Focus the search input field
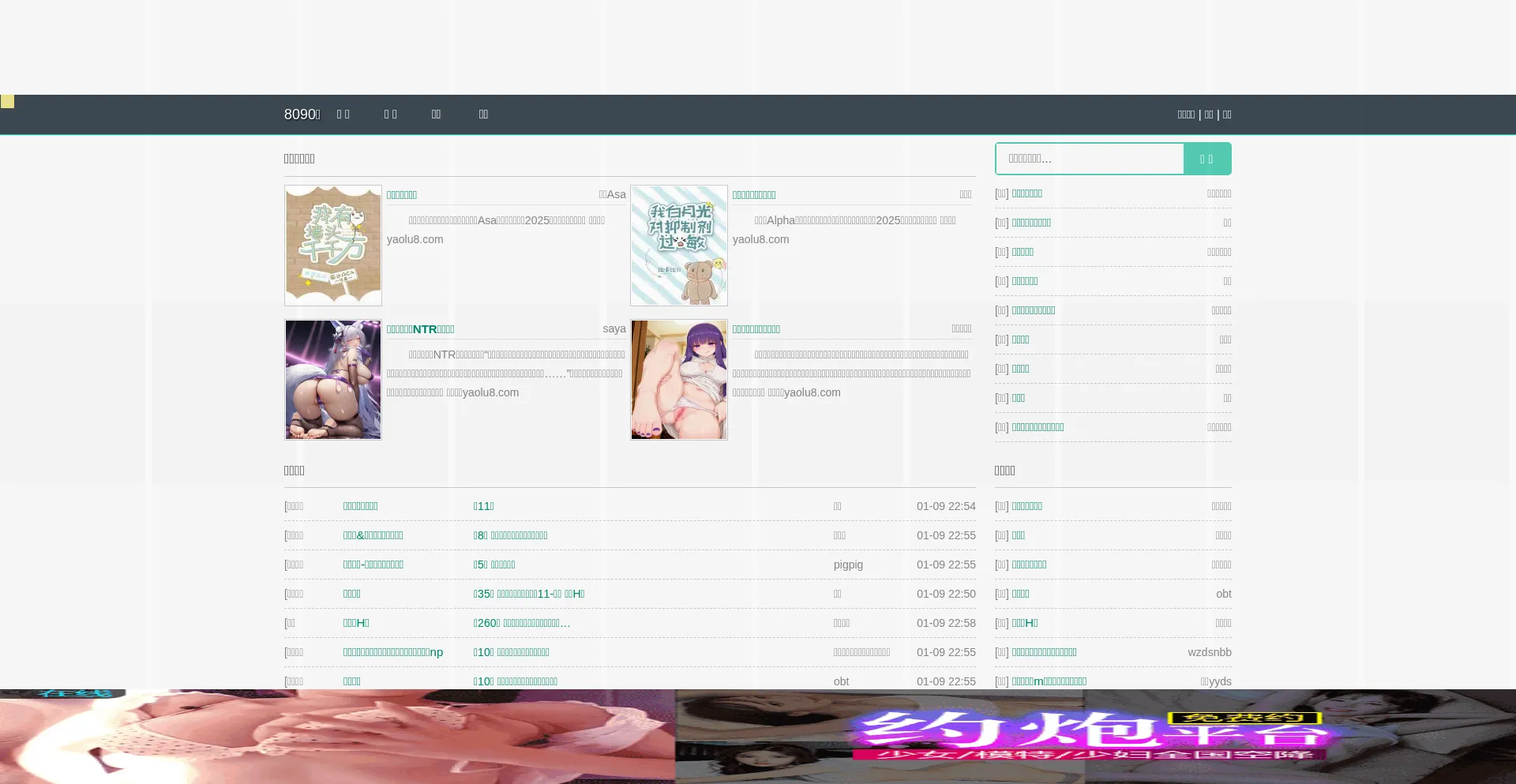Image resolution: width=1516 pixels, height=784 pixels. coord(1090,159)
